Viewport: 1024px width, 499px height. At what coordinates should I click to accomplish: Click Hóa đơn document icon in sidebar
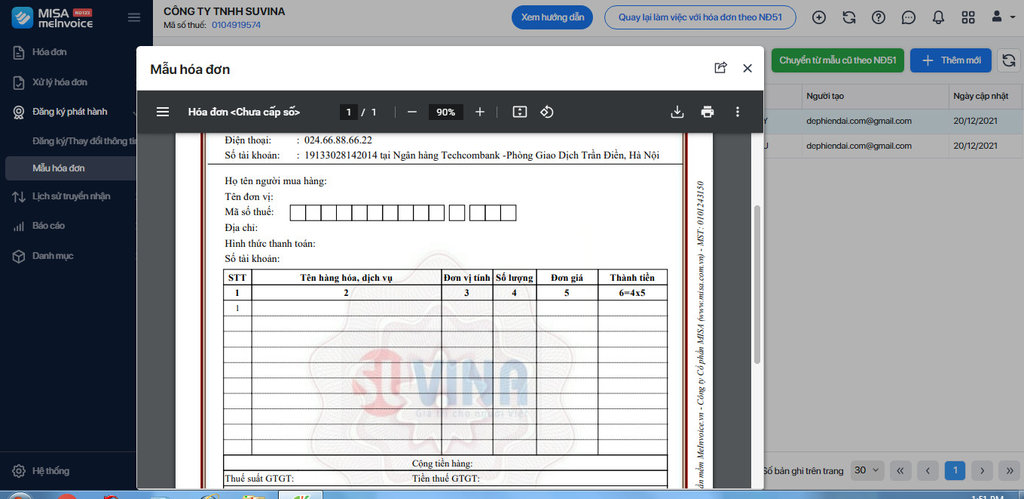coord(19,52)
